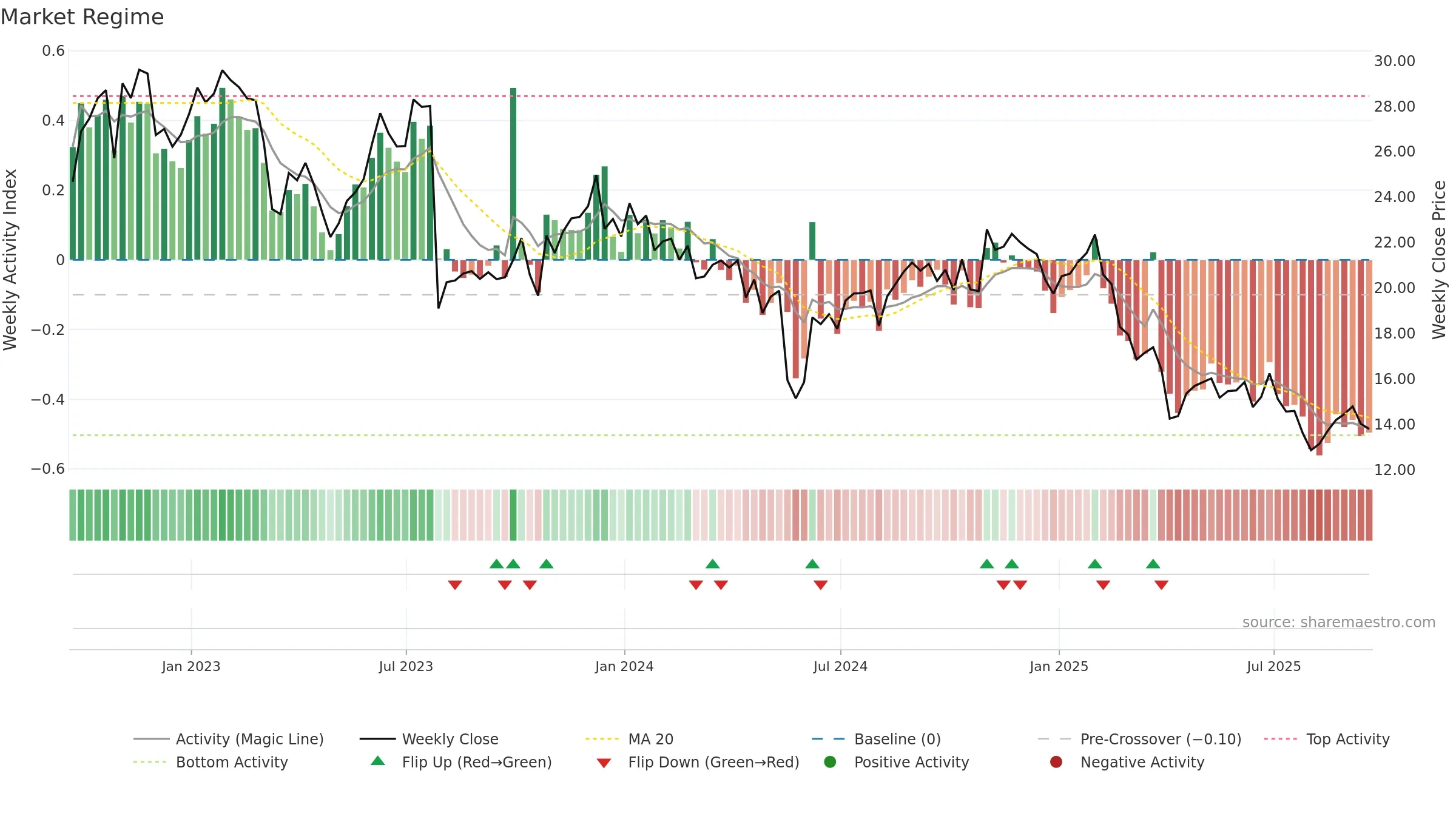Click the Weekly Activity Index axis title

10,260
